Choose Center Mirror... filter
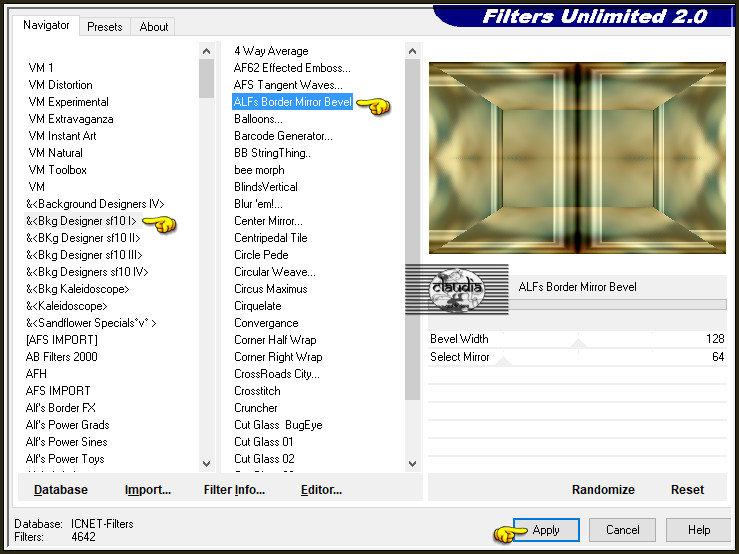Image resolution: width=739 pixels, height=554 pixels. (268, 221)
